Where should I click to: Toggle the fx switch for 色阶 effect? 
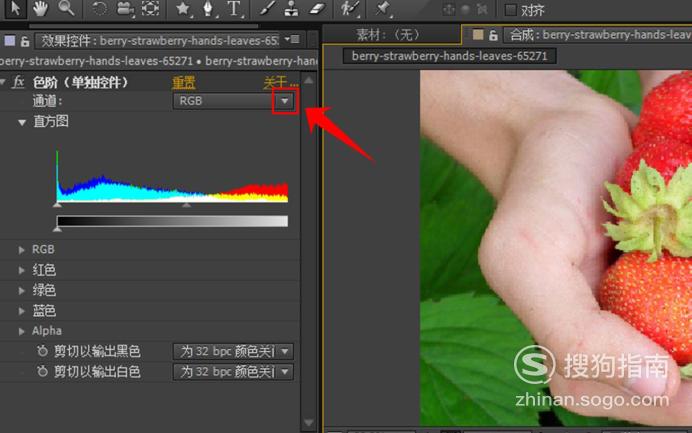tap(18, 82)
